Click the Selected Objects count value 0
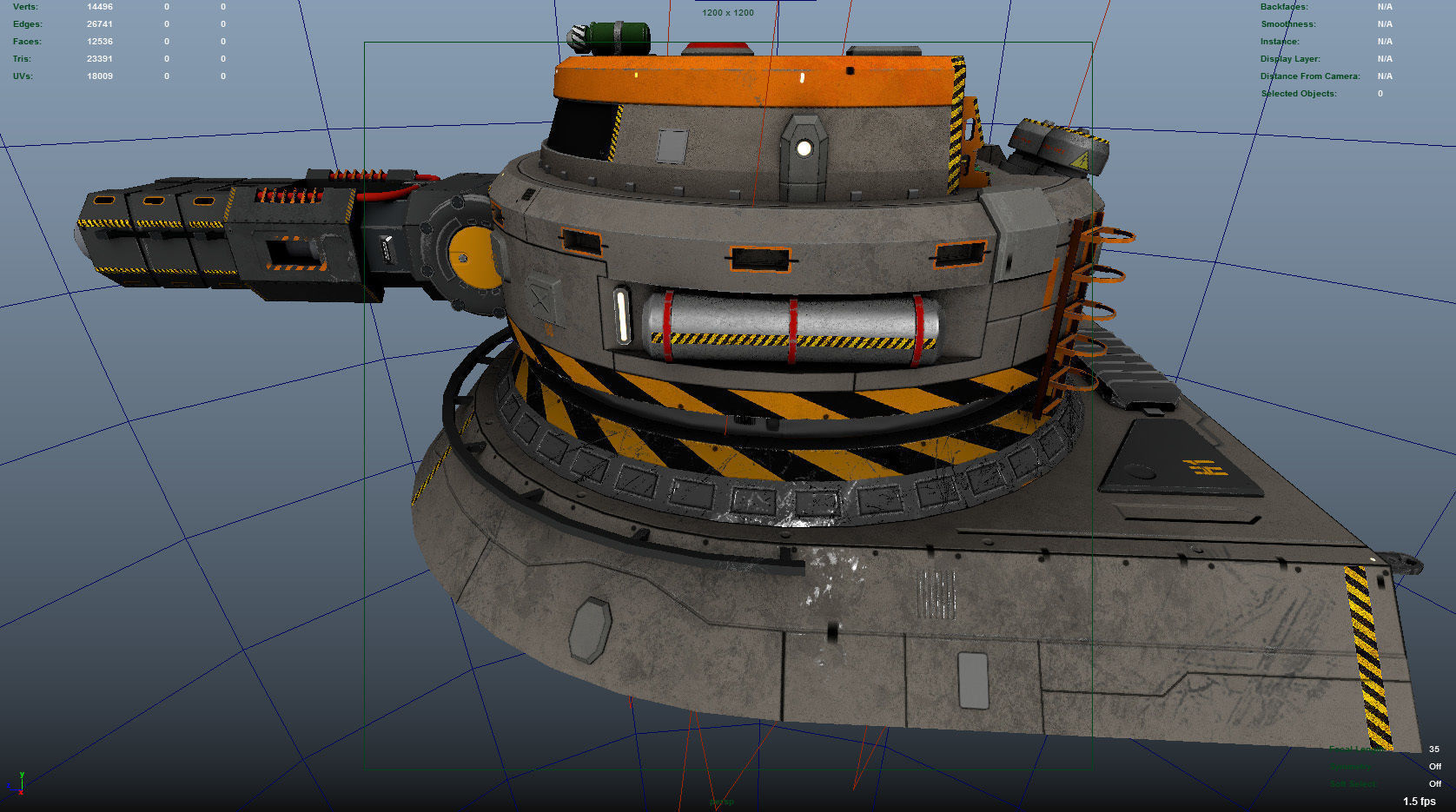This screenshot has height=812, width=1456. [x=1380, y=94]
